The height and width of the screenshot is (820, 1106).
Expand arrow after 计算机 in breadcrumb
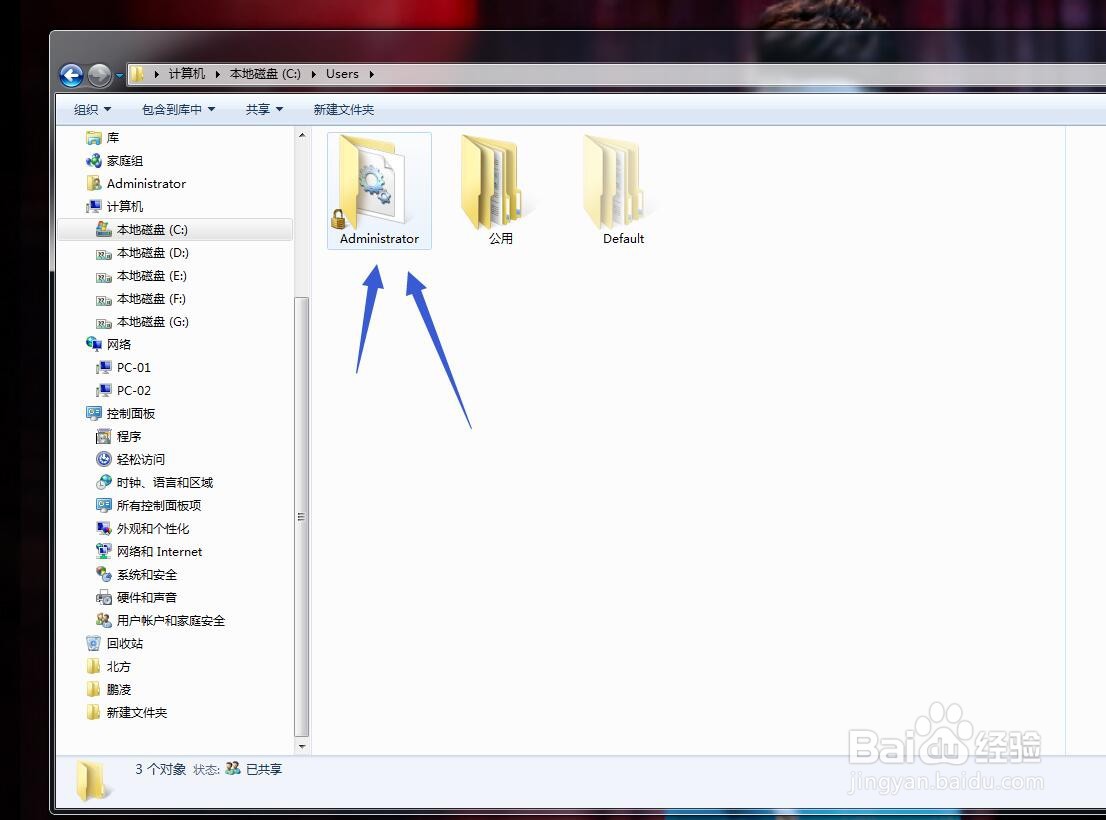click(218, 74)
